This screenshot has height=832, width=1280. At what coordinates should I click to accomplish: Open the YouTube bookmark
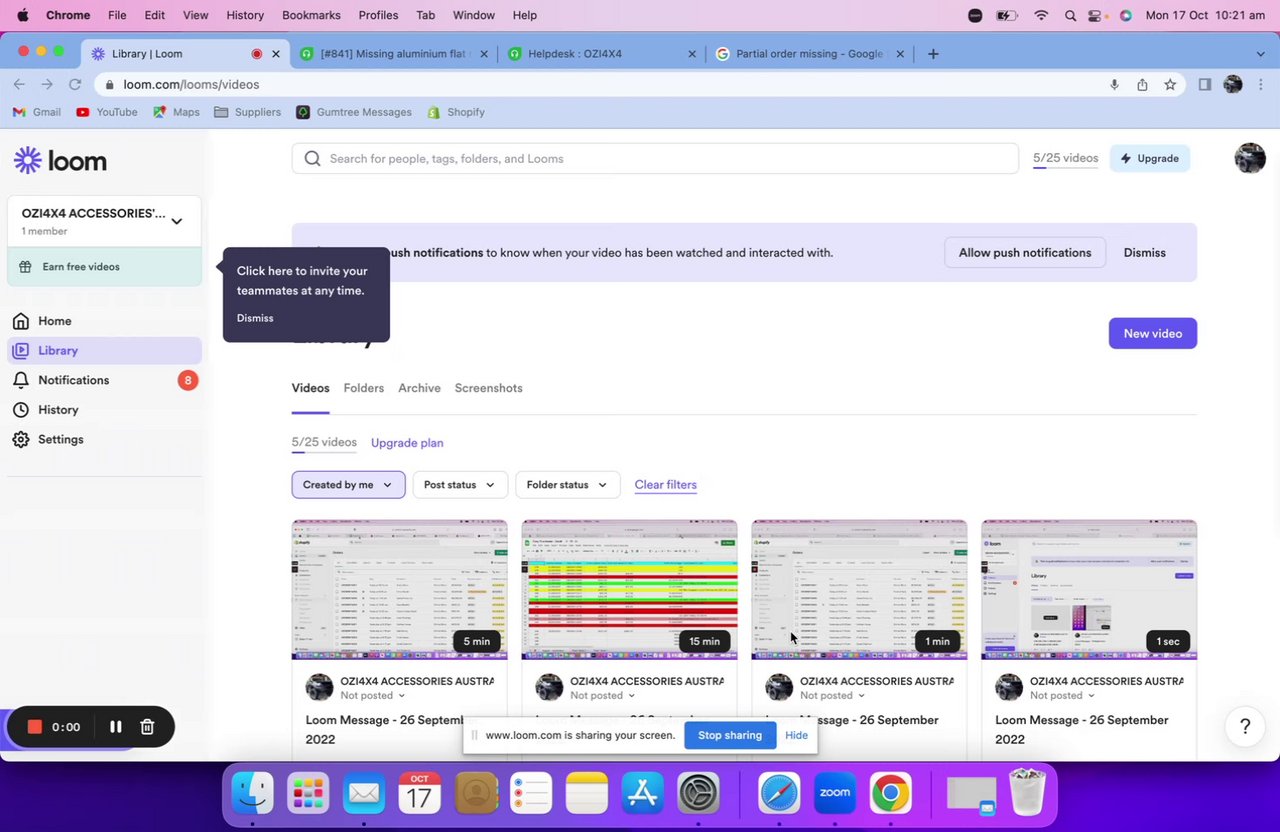tap(107, 112)
